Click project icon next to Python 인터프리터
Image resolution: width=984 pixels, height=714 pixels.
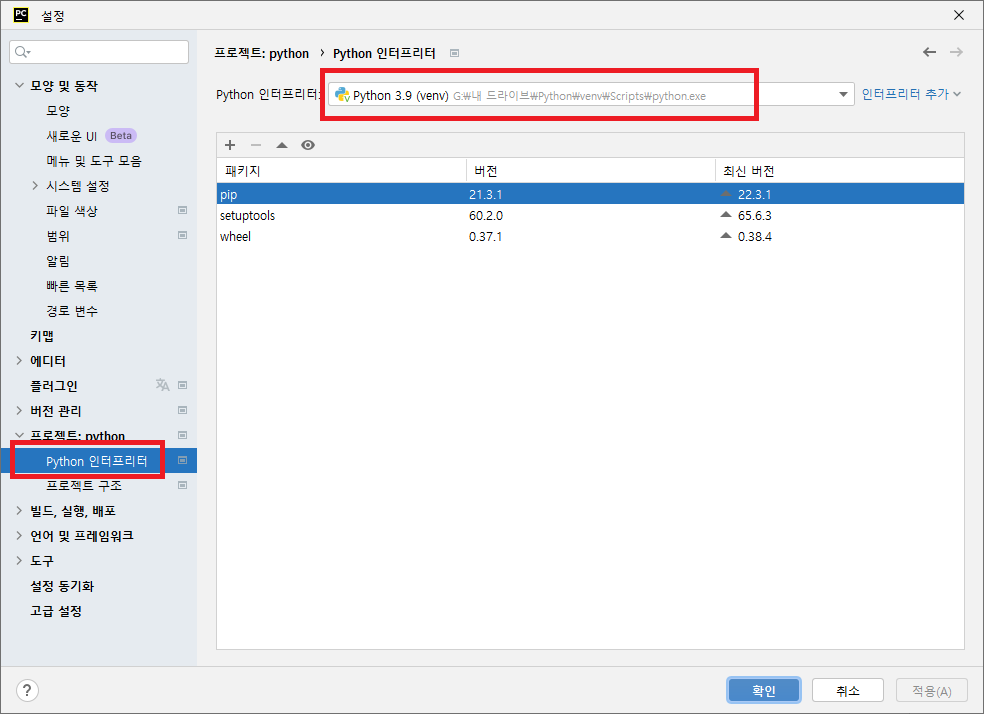tap(183, 460)
